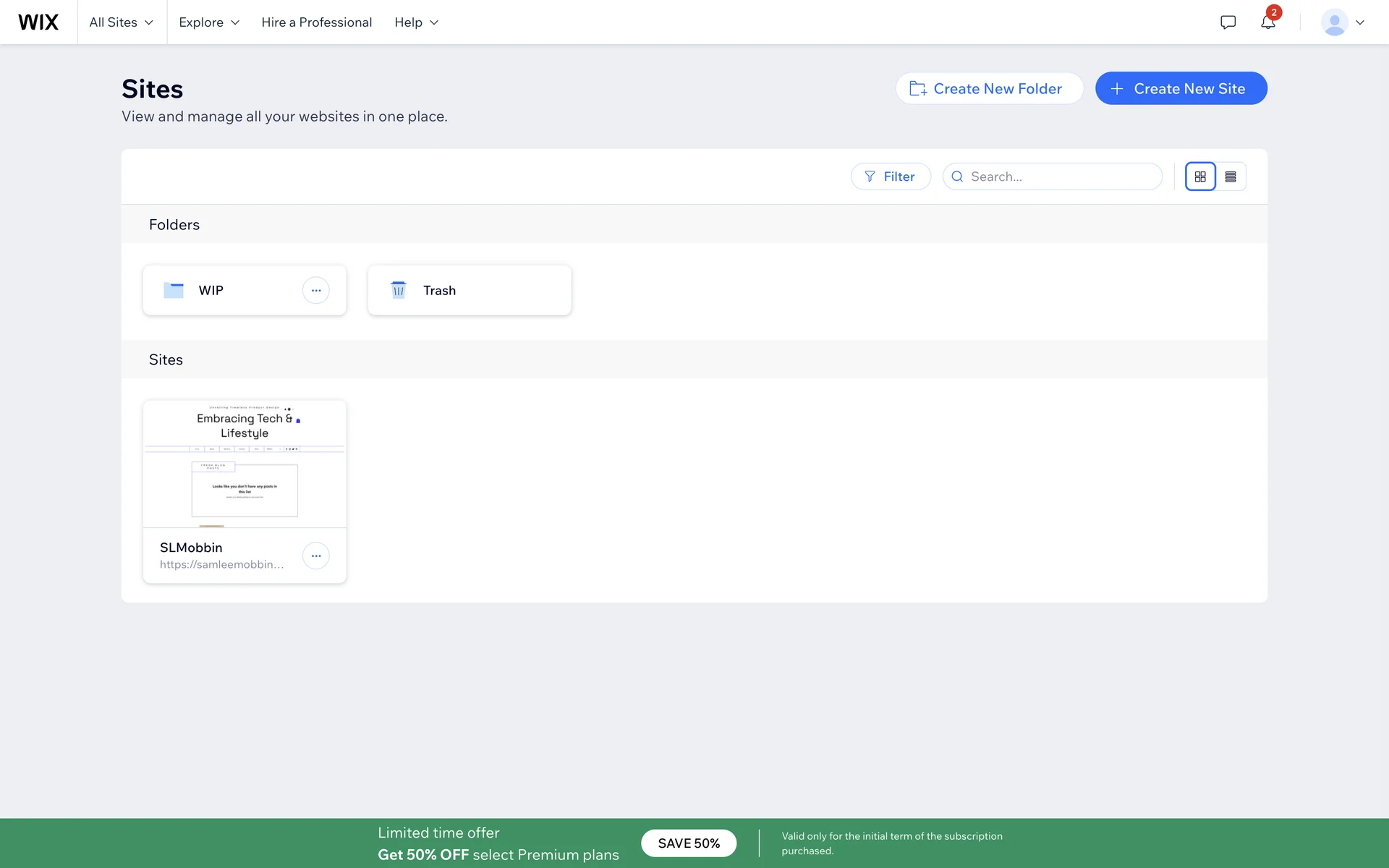Expand the All Sites dropdown
The height and width of the screenshot is (868, 1389).
pos(122,22)
